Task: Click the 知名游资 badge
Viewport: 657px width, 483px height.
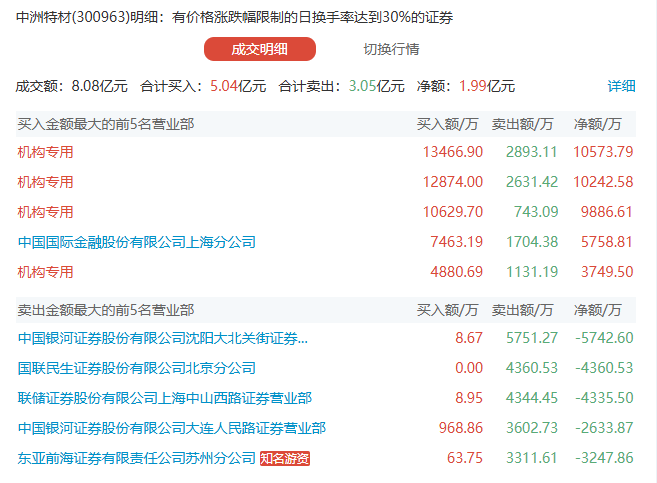Action: click(285, 458)
